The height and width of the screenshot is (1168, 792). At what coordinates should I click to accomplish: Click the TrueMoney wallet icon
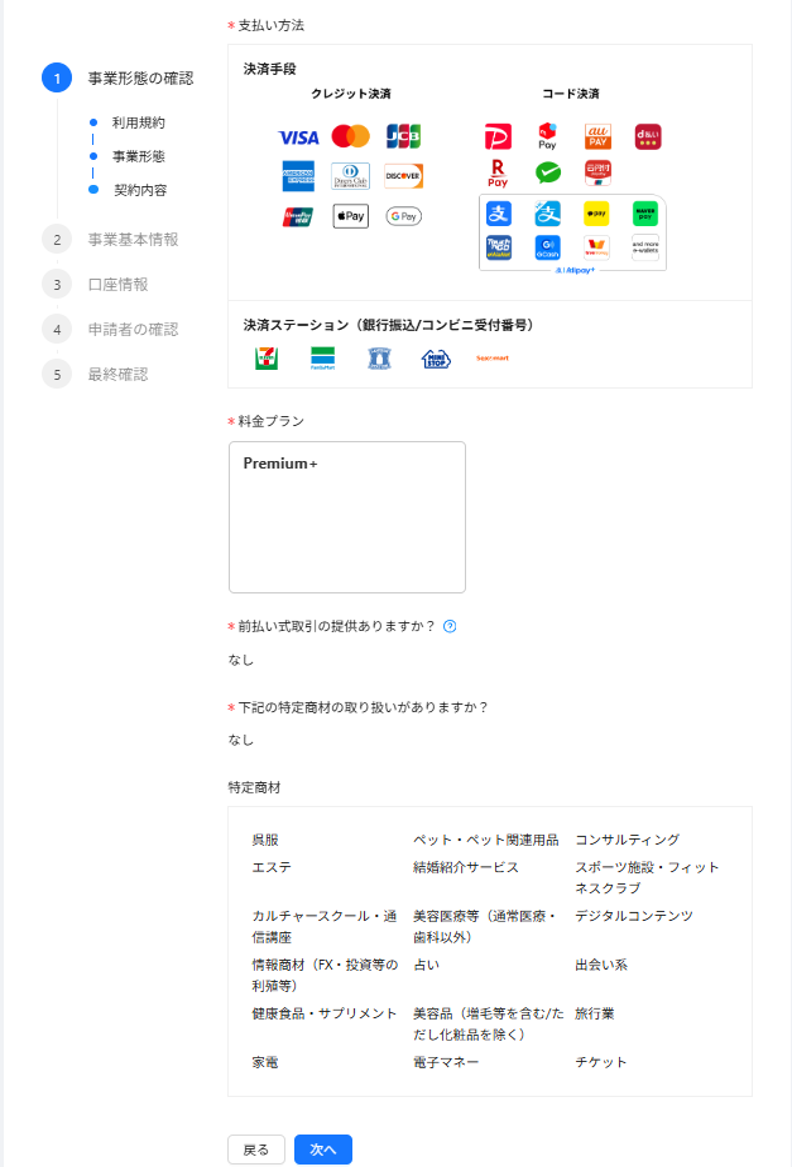point(596,247)
